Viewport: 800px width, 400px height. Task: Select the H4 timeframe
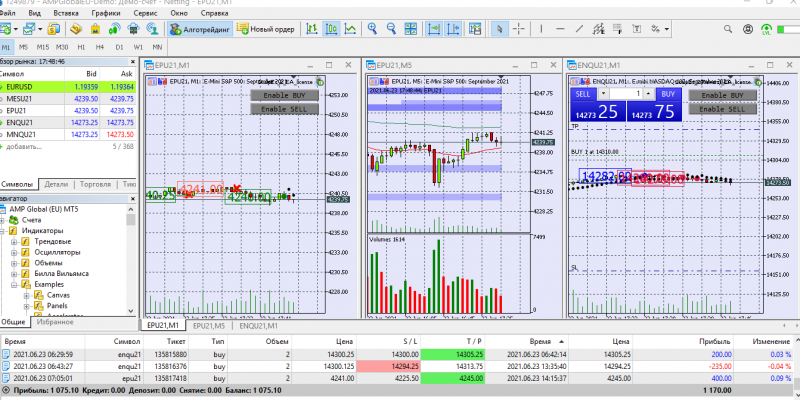pos(100,47)
